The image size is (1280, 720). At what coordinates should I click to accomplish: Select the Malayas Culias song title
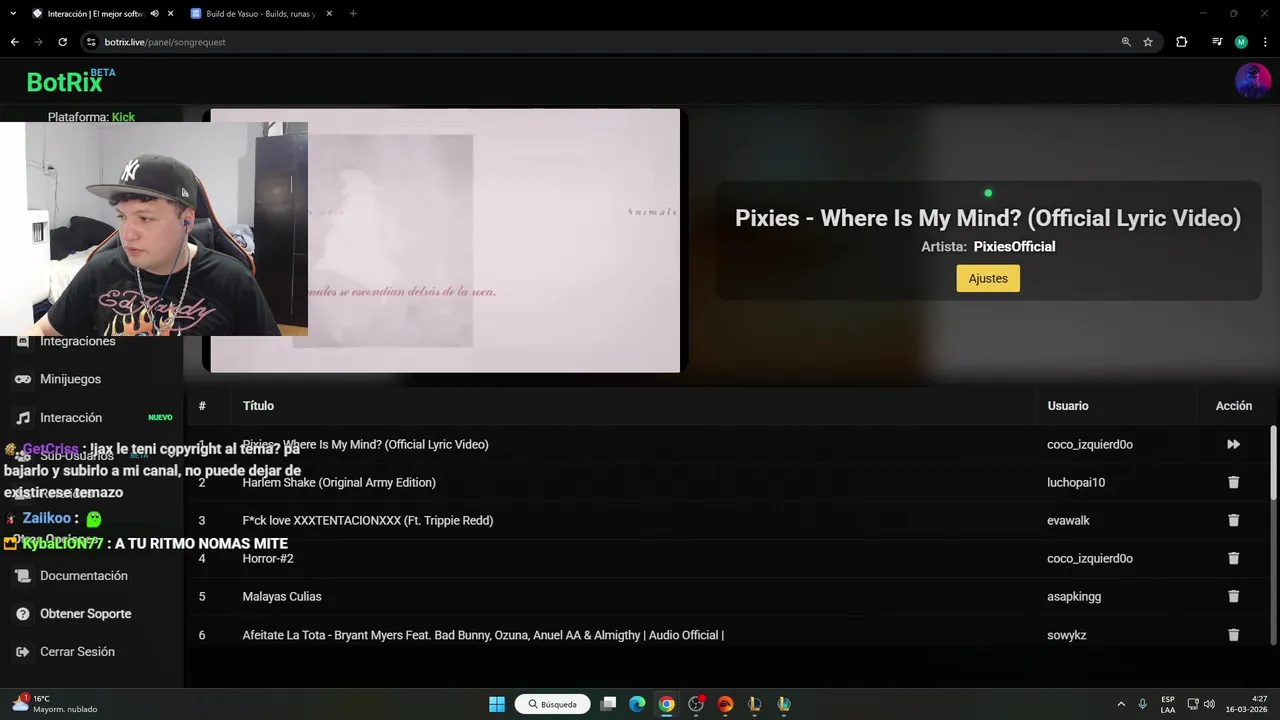[x=282, y=596]
